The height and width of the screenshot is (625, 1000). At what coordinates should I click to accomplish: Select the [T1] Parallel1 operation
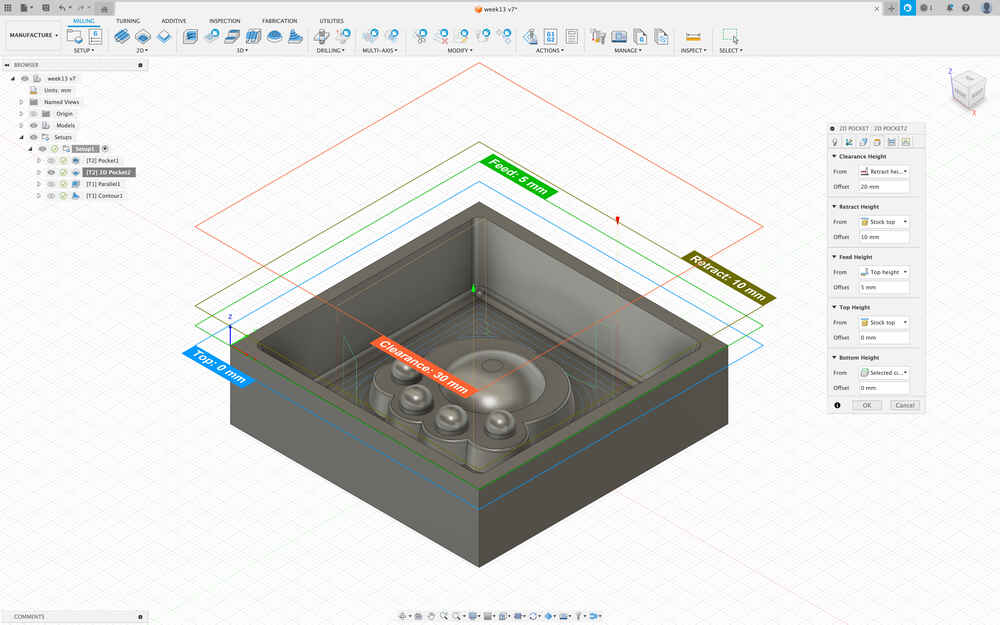pos(103,184)
